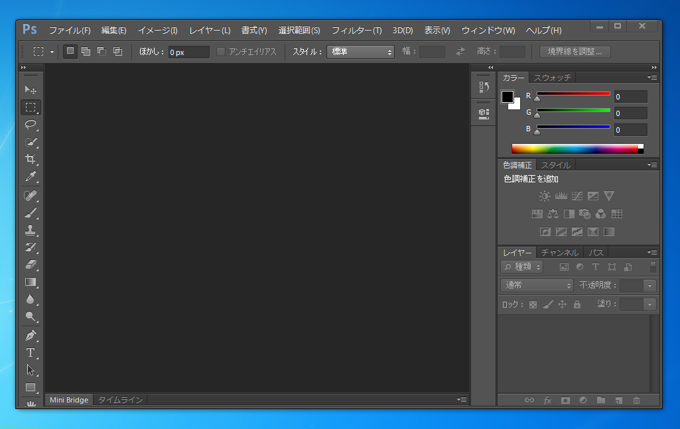The width and height of the screenshot is (680, 429).
Task: Open the tool preset picker arrow
Action: [x=52, y=52]
